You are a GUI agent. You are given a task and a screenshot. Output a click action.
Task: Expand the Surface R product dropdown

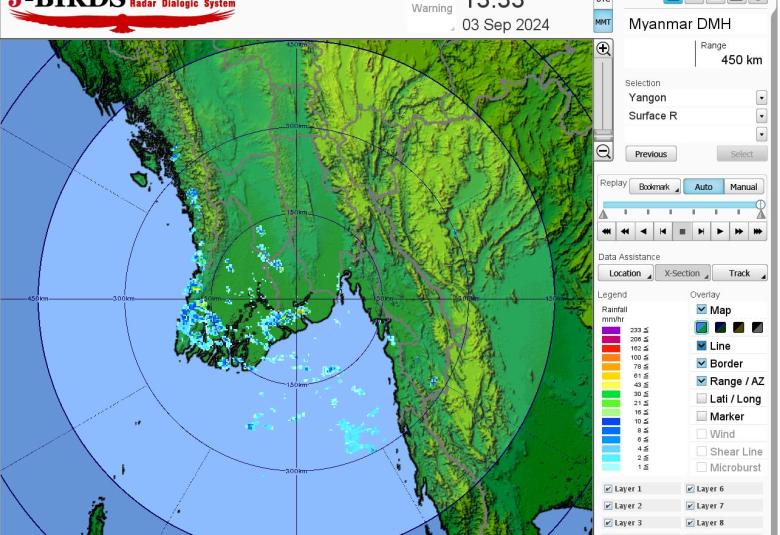point(761,116)
